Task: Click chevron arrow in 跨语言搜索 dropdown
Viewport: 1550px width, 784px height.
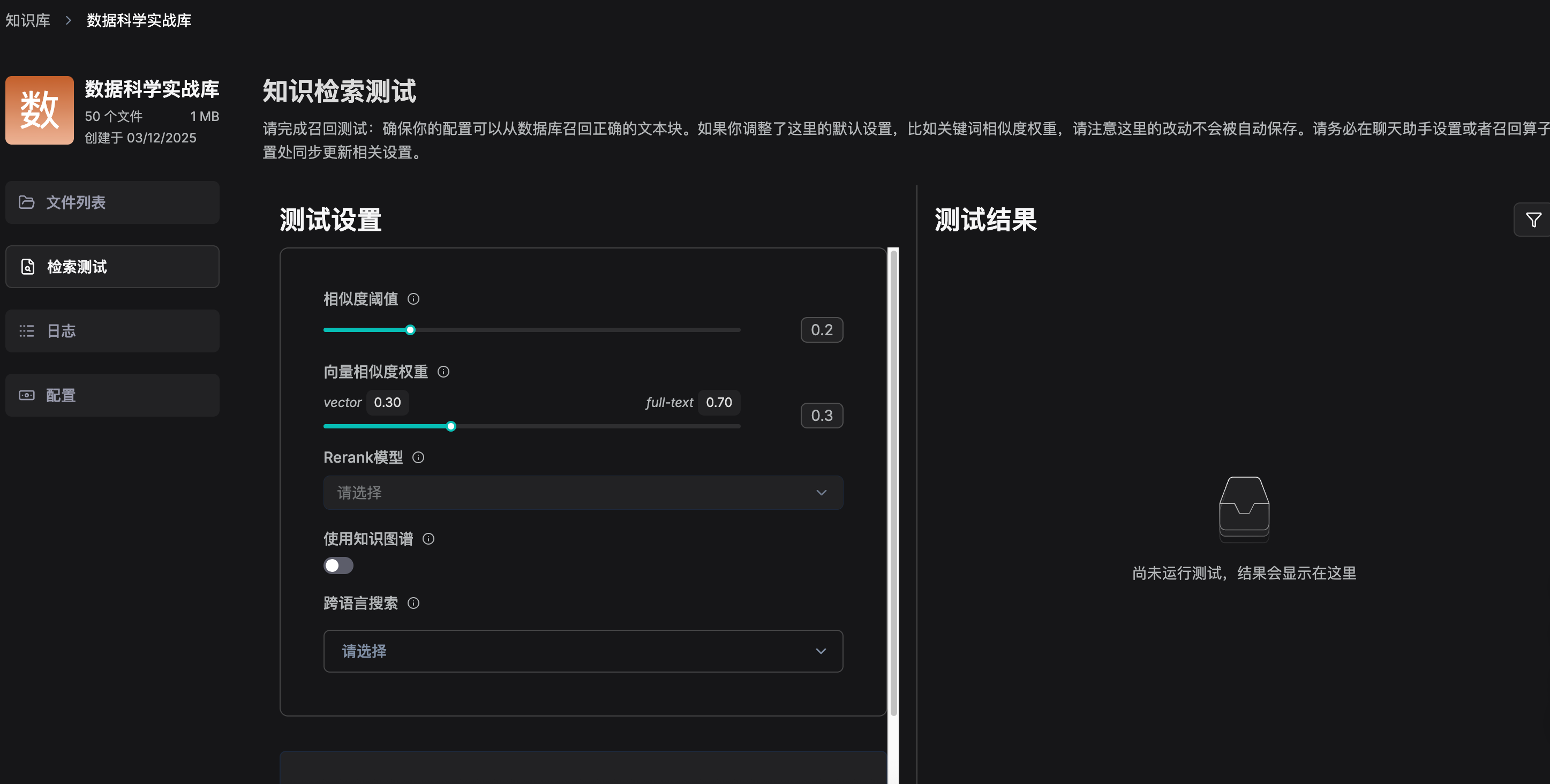Action: [821, 651]
